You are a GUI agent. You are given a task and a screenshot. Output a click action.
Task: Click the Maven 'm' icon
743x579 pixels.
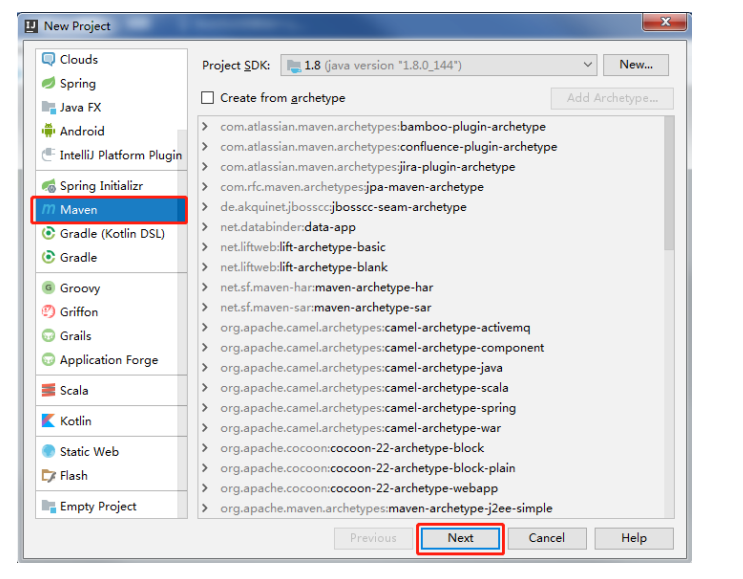coord(48,209)
